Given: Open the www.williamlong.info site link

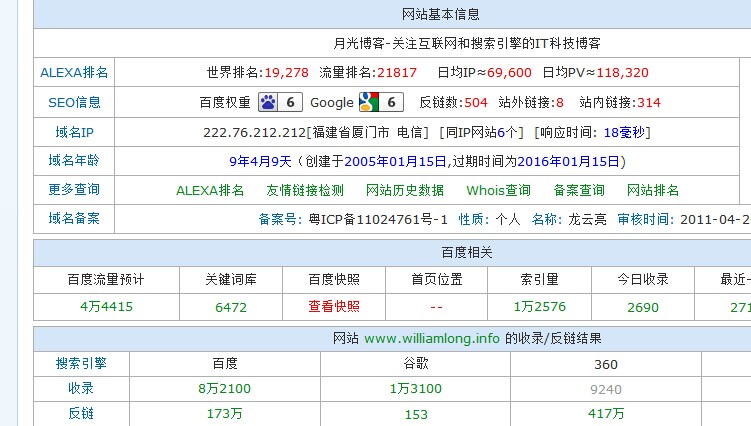Looking at the screenshot, I should point(432,339).
